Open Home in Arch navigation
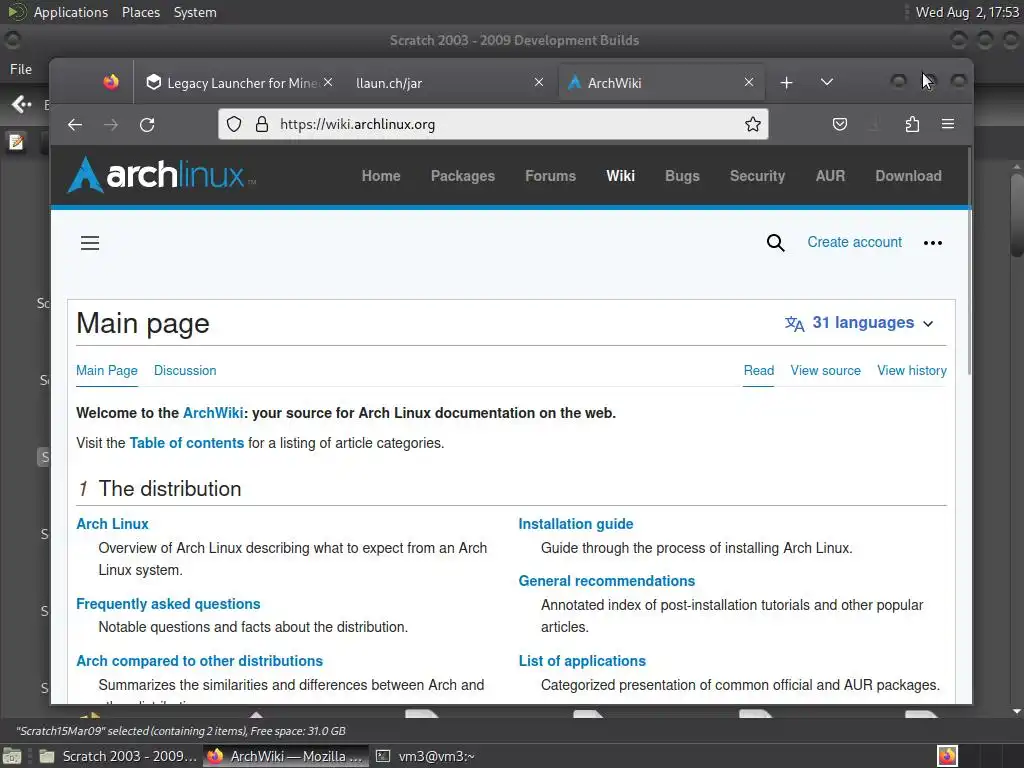Viewport: 1024px width, 768px height. [381, 176]
